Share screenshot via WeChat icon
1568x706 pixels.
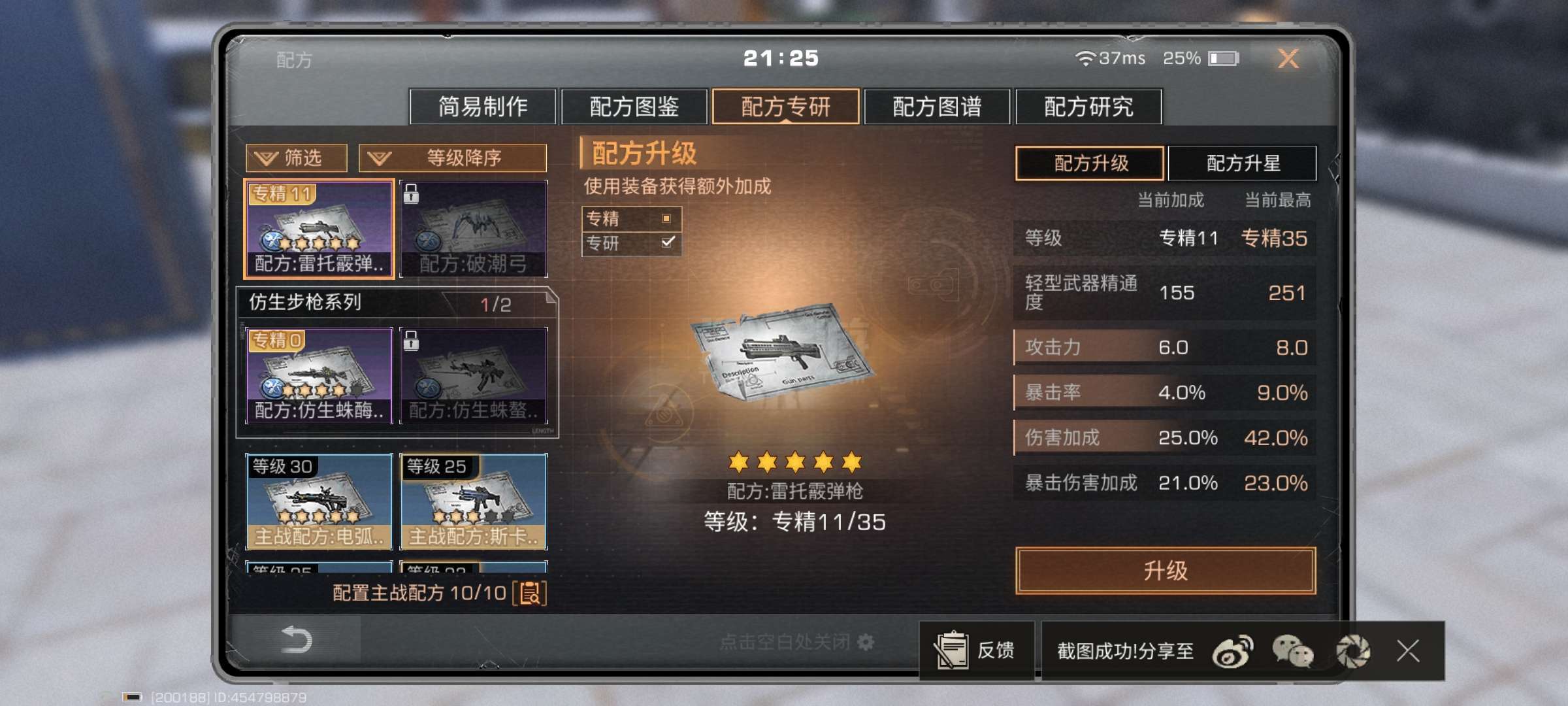coord(1292,652)
